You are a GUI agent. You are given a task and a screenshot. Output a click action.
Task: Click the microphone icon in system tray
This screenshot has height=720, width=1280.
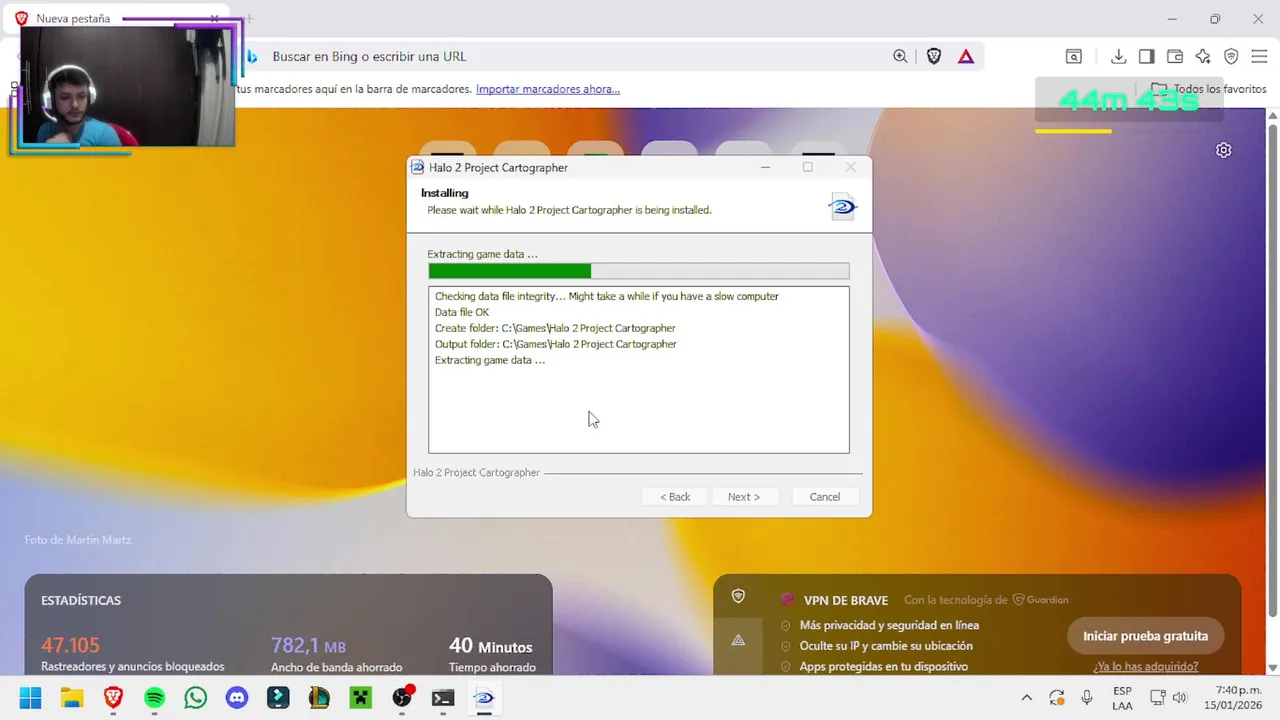pos(1087,698)
